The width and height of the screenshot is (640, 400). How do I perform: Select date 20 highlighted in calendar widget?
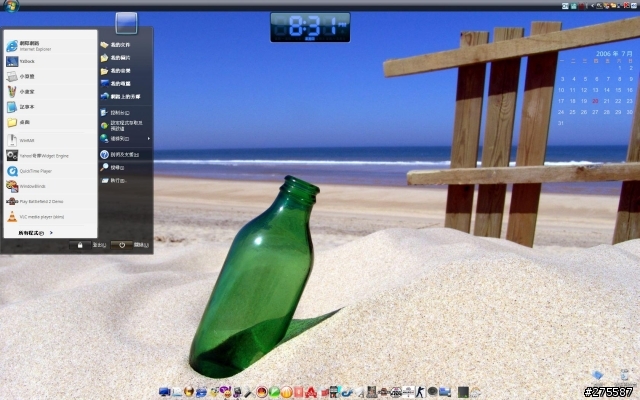point(595,101)
